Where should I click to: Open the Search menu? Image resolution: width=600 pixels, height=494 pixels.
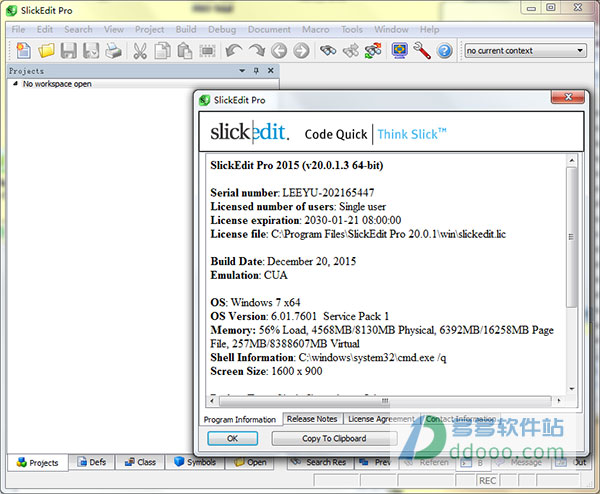pyautogui.click(x=78, y=29)
